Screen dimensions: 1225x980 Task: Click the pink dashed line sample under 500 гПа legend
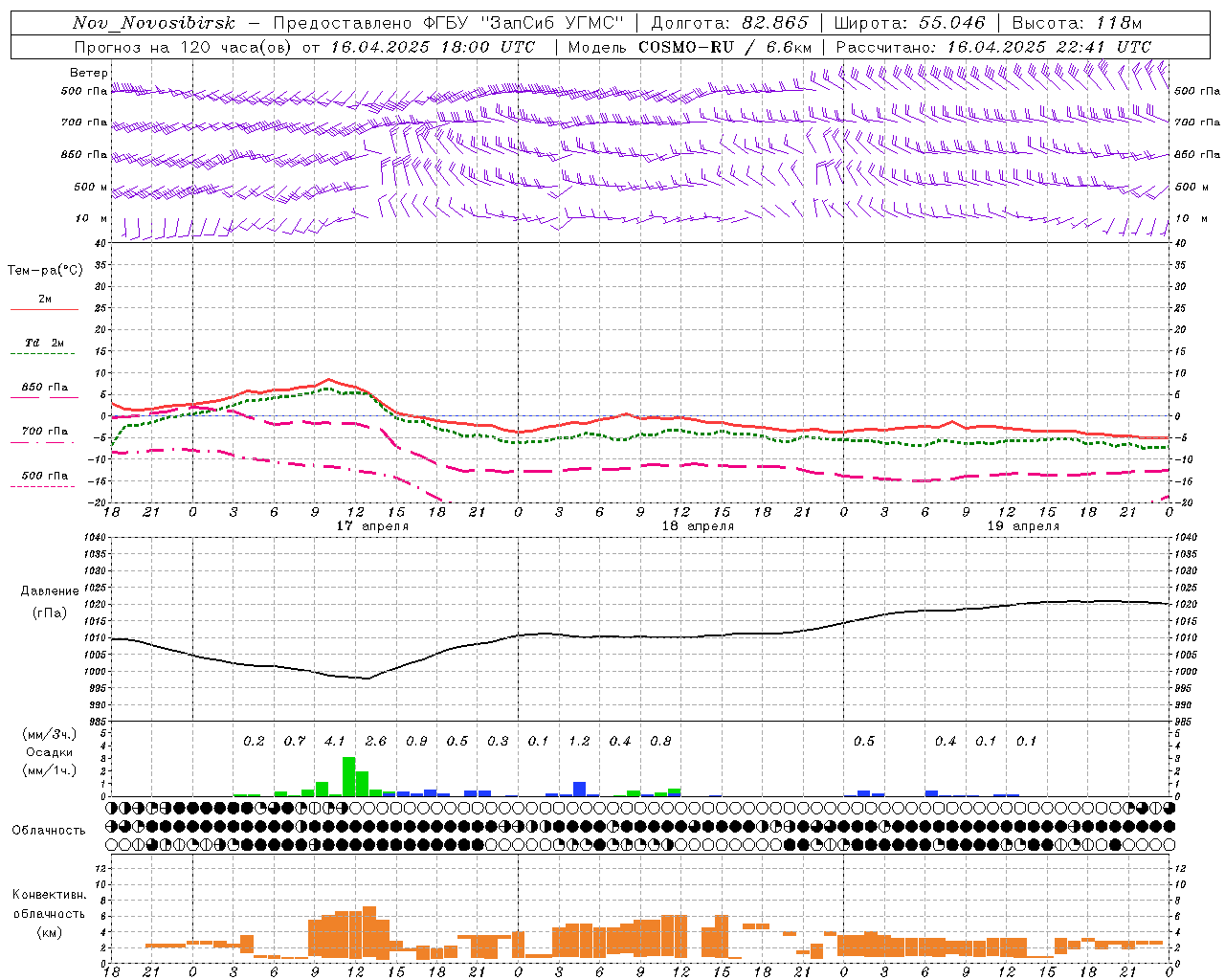(x=42, y=486)
